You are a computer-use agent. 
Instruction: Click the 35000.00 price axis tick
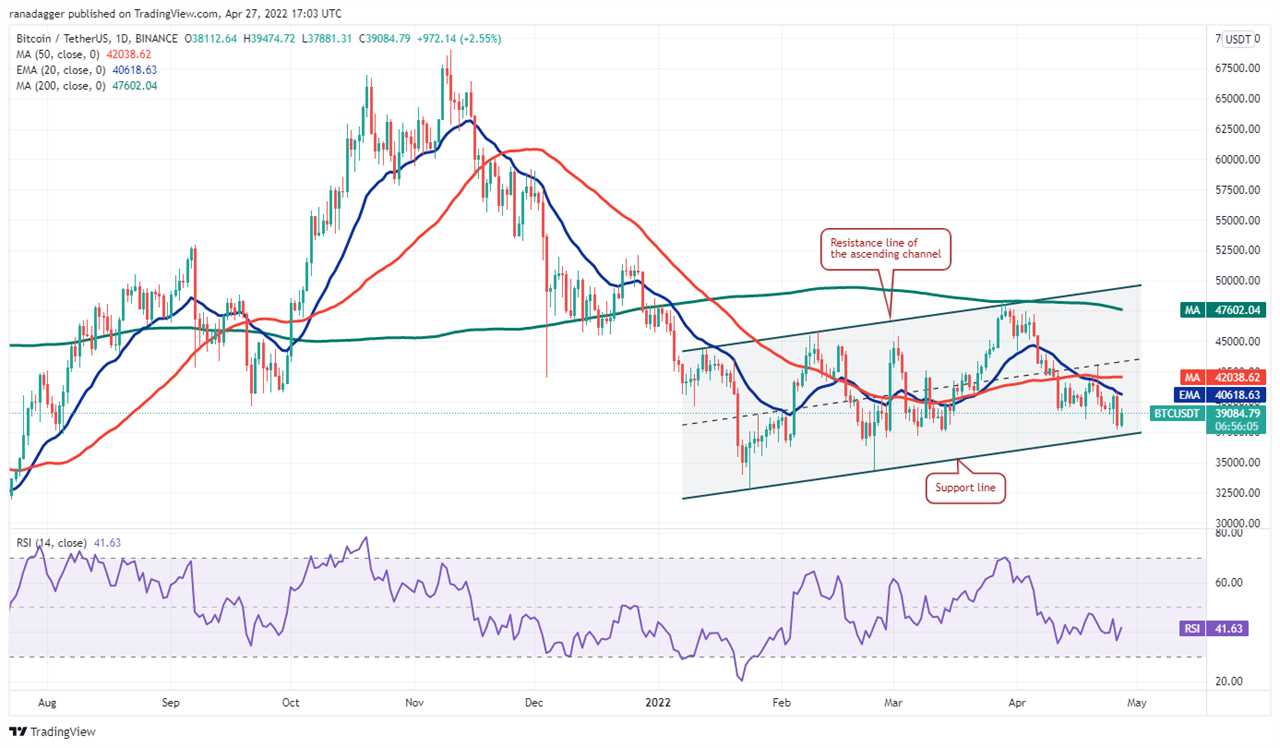pos(1236,463)
